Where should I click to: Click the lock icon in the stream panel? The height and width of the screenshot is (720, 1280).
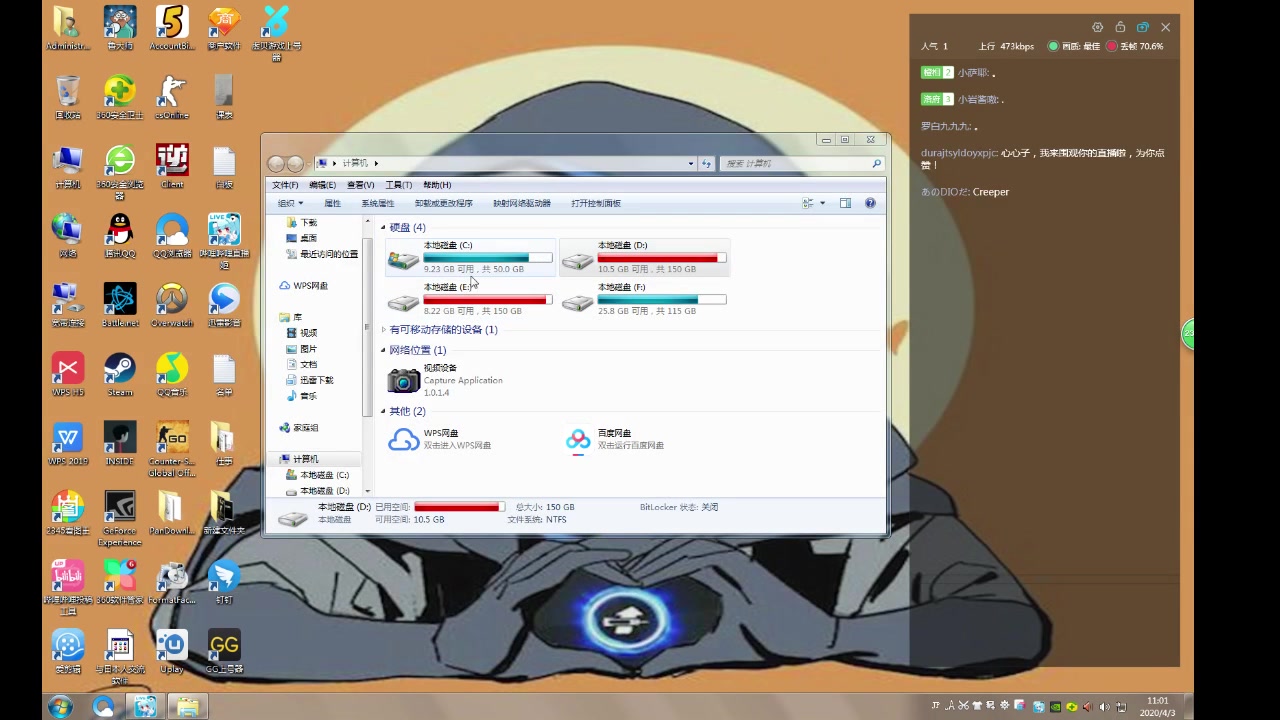(x=1120, y=27)
